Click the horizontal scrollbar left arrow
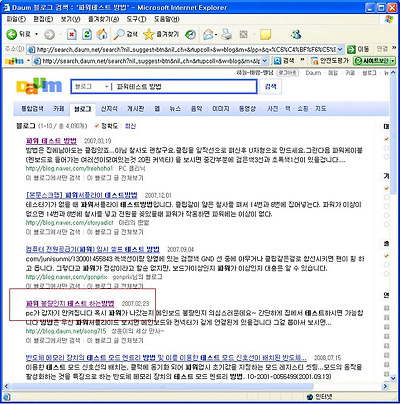The image size is (400, 404). point(6,386)
